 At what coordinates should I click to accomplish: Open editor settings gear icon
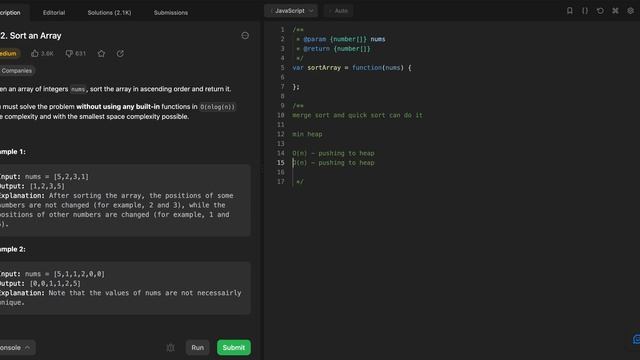(x=630, y=11)
